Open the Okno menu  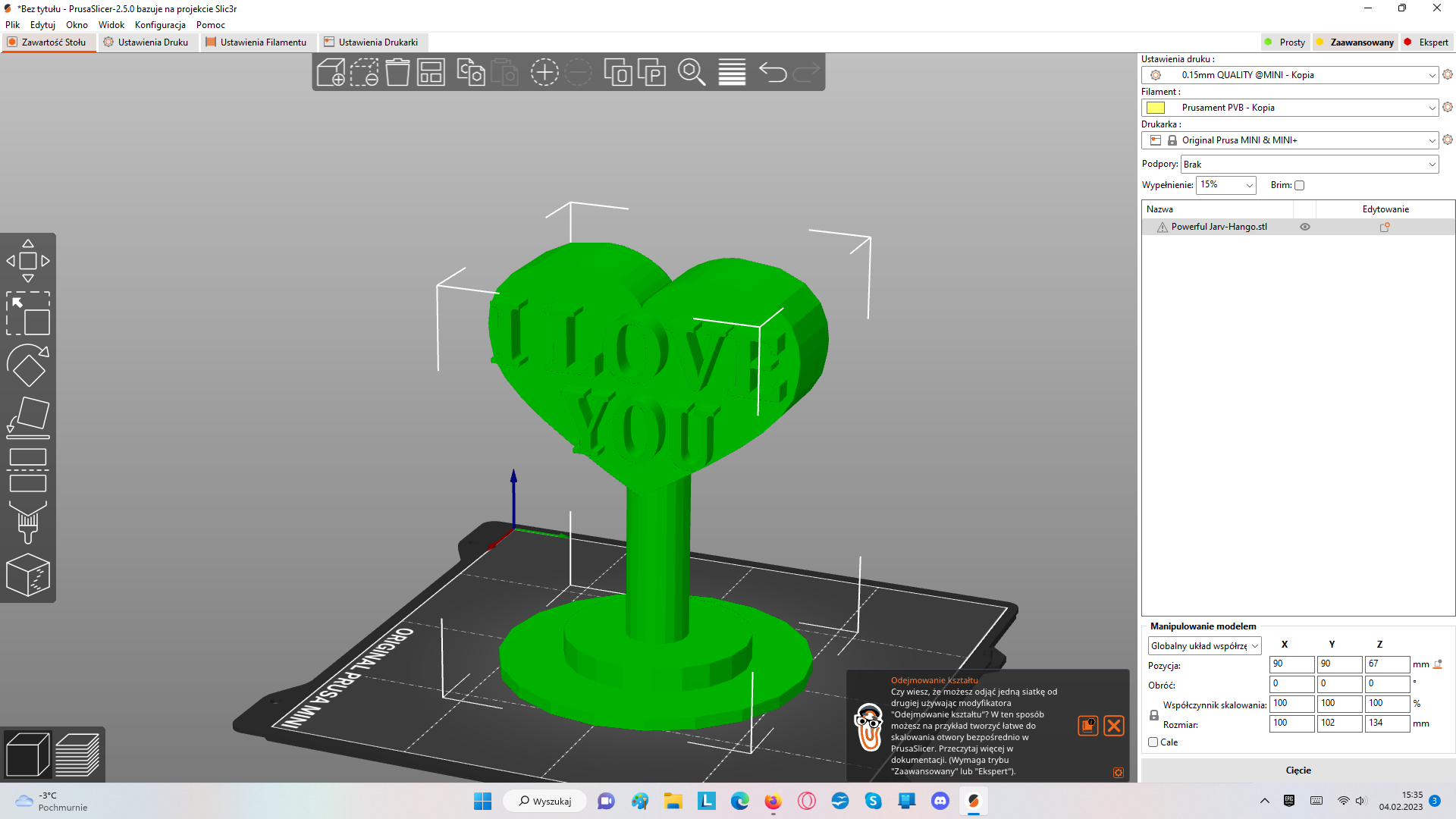tap(77, 25)
